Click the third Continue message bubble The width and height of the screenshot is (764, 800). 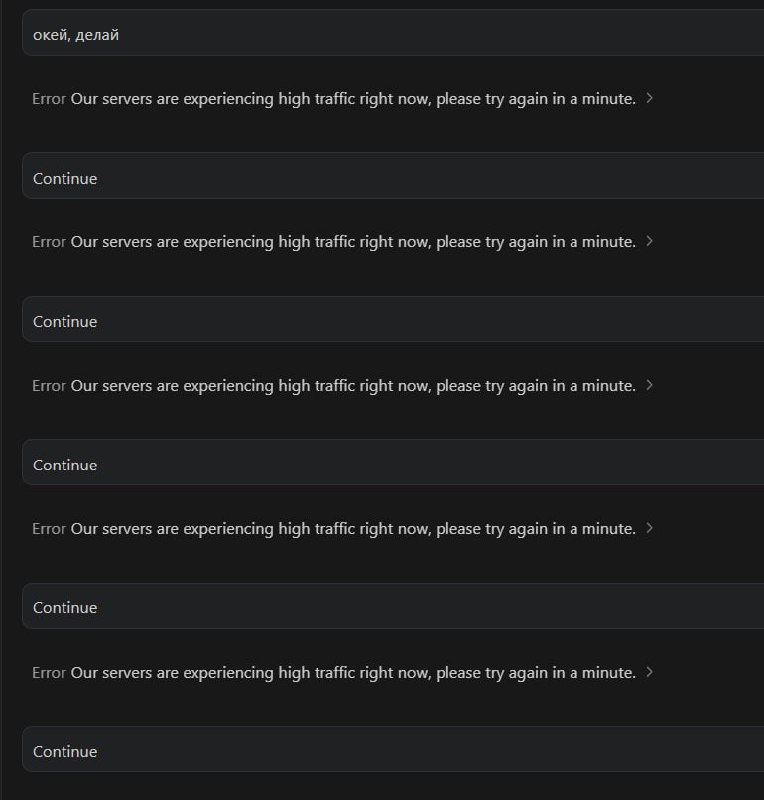click(x=393, y=462)
